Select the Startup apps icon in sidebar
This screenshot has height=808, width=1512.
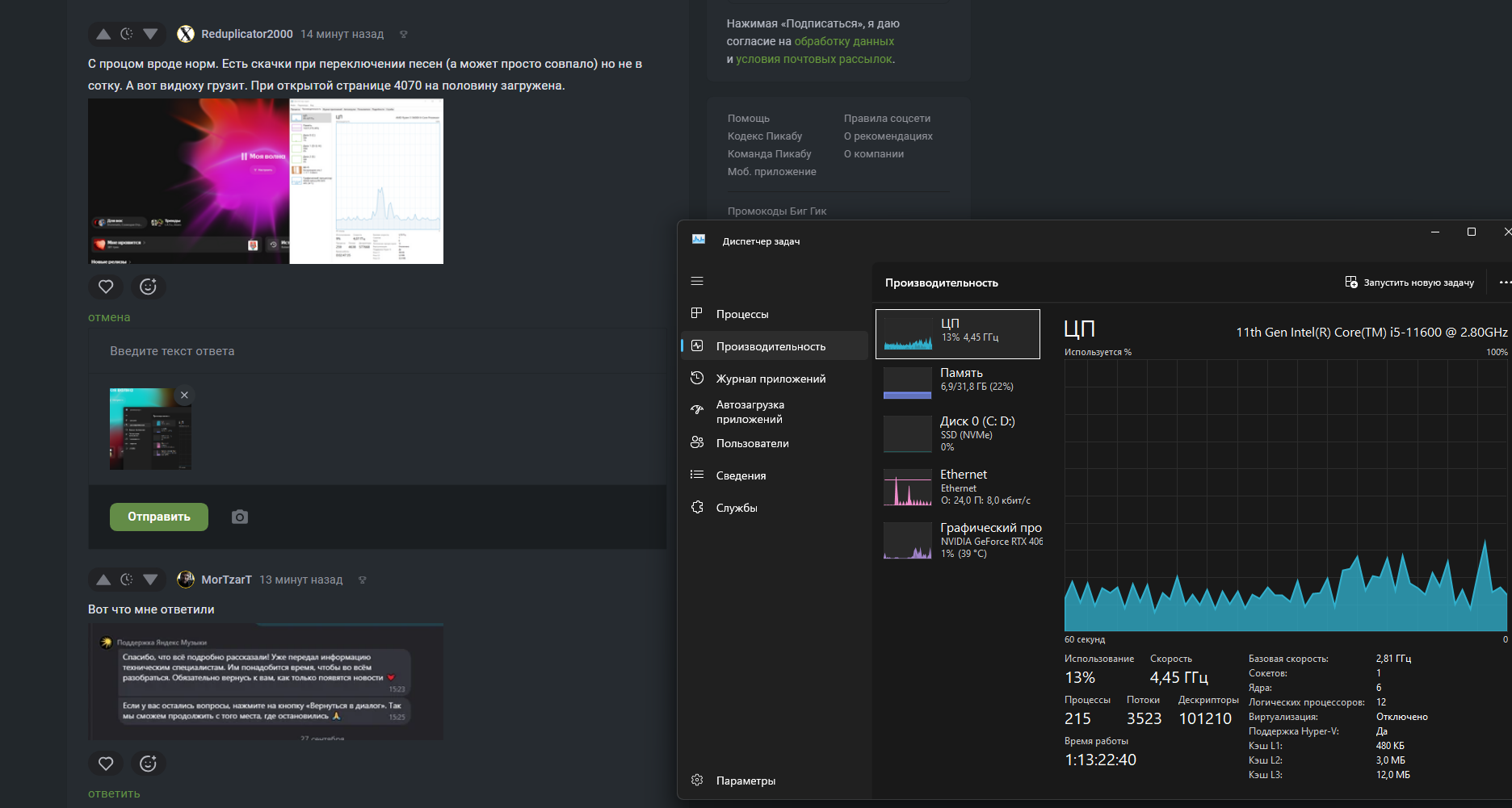697,410
